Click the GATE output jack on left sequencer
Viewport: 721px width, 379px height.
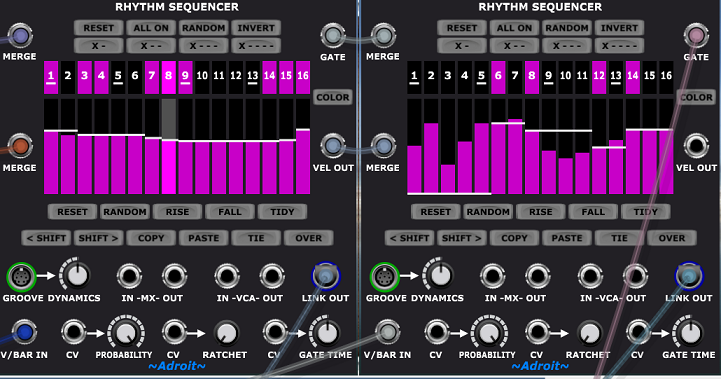(332, 36)
